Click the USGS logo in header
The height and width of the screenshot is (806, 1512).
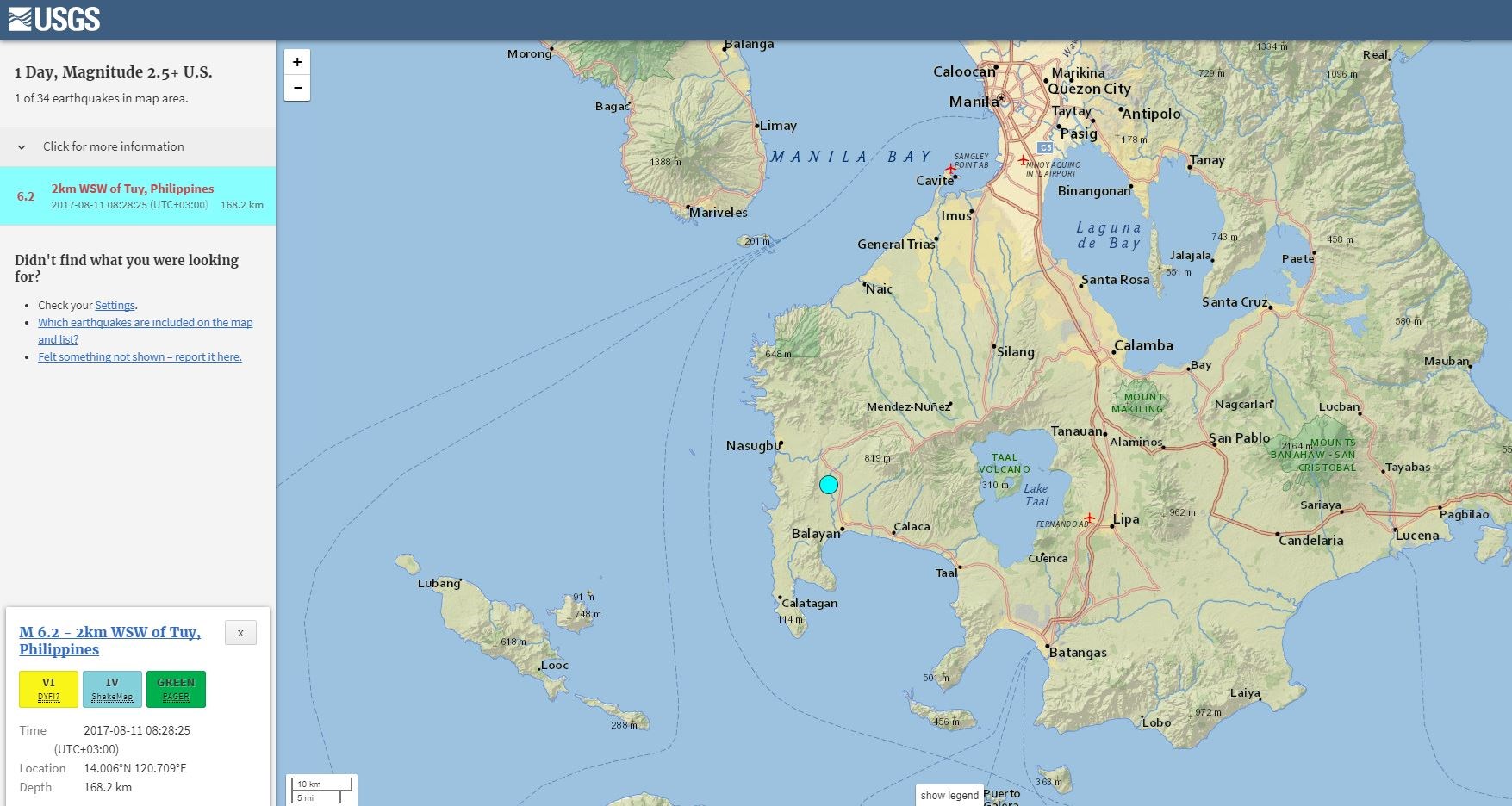[54, 19]
